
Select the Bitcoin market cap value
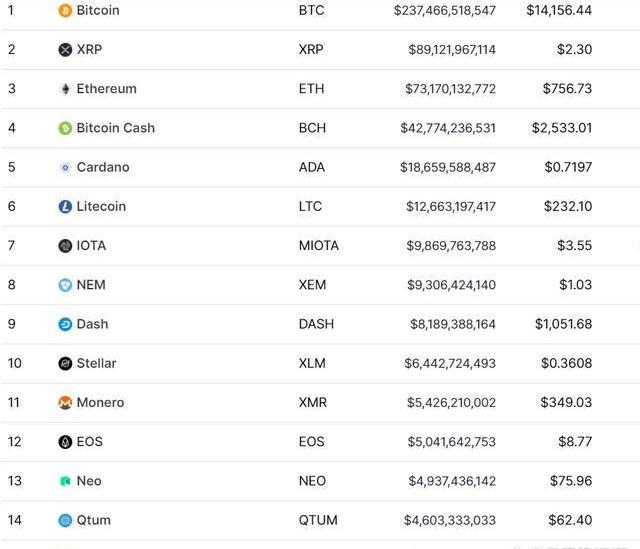[445, 10]
